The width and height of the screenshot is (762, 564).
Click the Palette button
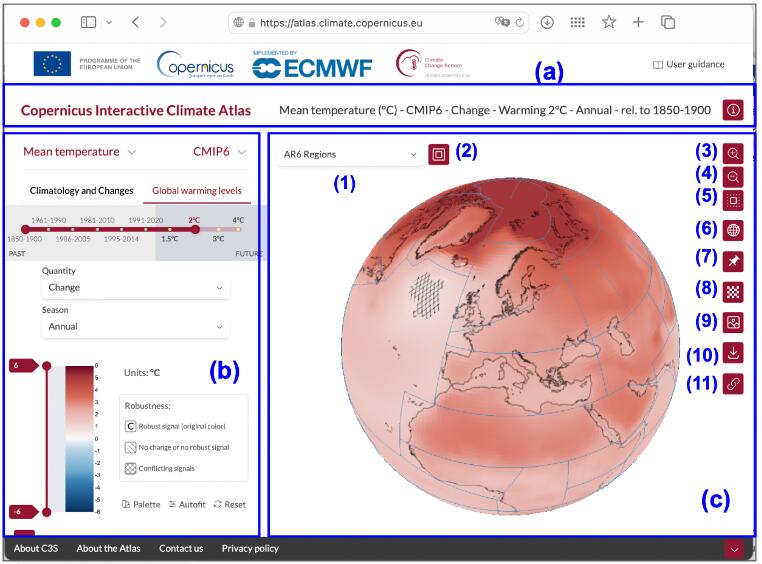pos(141,505)
